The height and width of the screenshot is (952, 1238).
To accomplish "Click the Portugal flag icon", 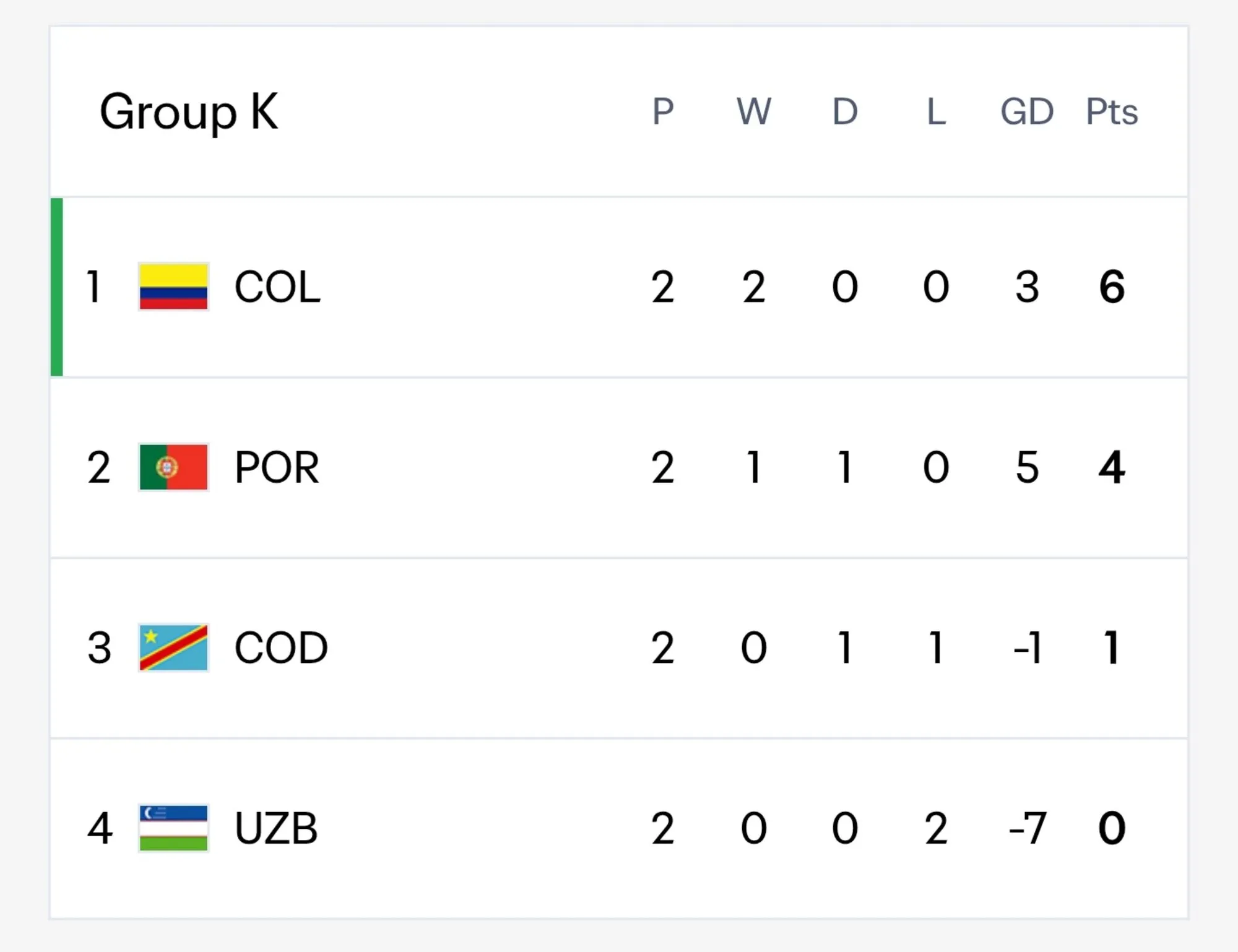I will [x=173, y=467].
